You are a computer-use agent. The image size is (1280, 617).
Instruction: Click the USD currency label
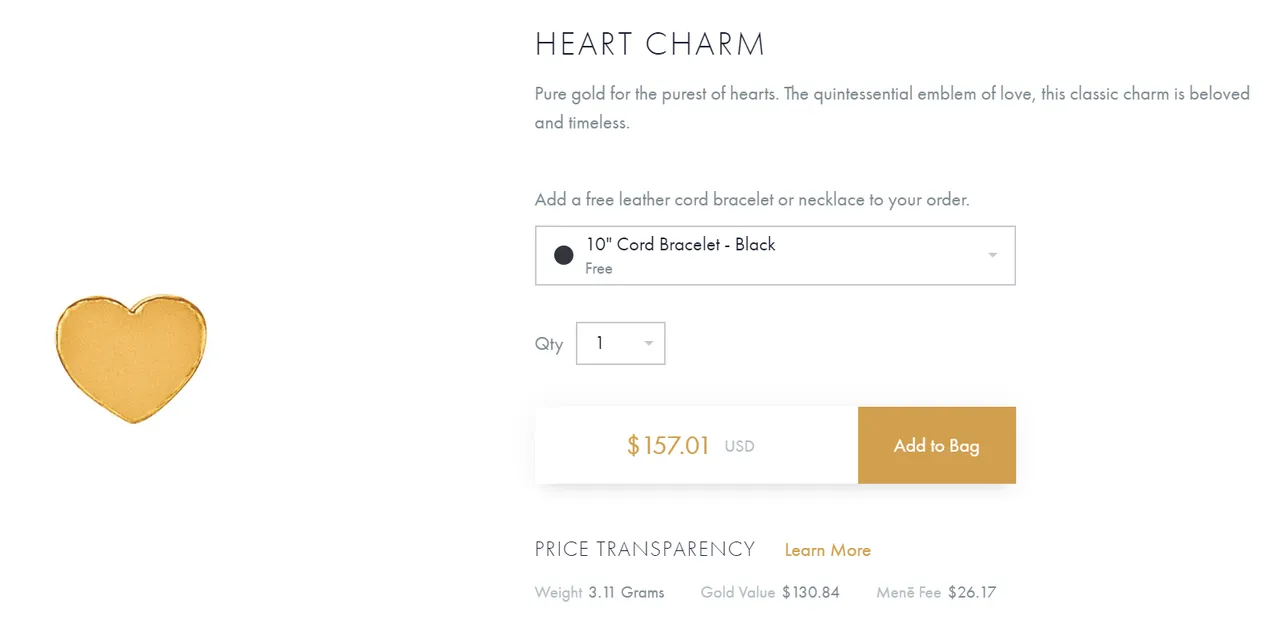click(739, 446)
